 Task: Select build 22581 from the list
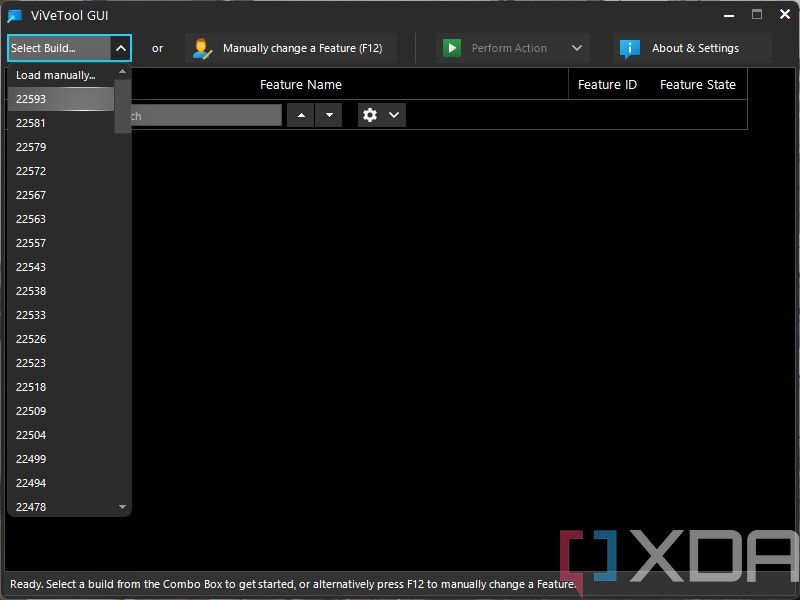[61, 123]
